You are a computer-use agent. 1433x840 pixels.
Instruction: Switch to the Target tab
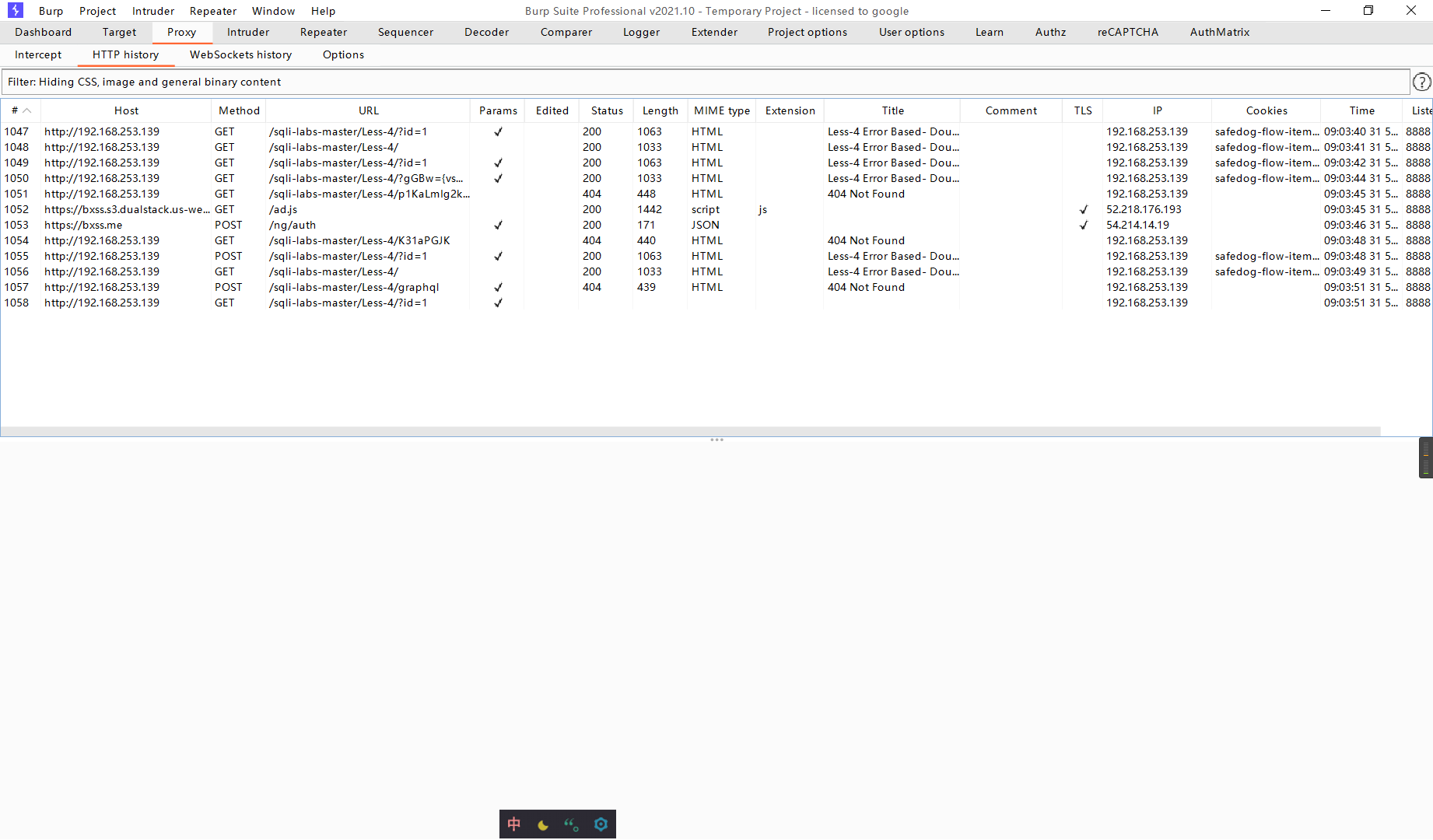119,32
